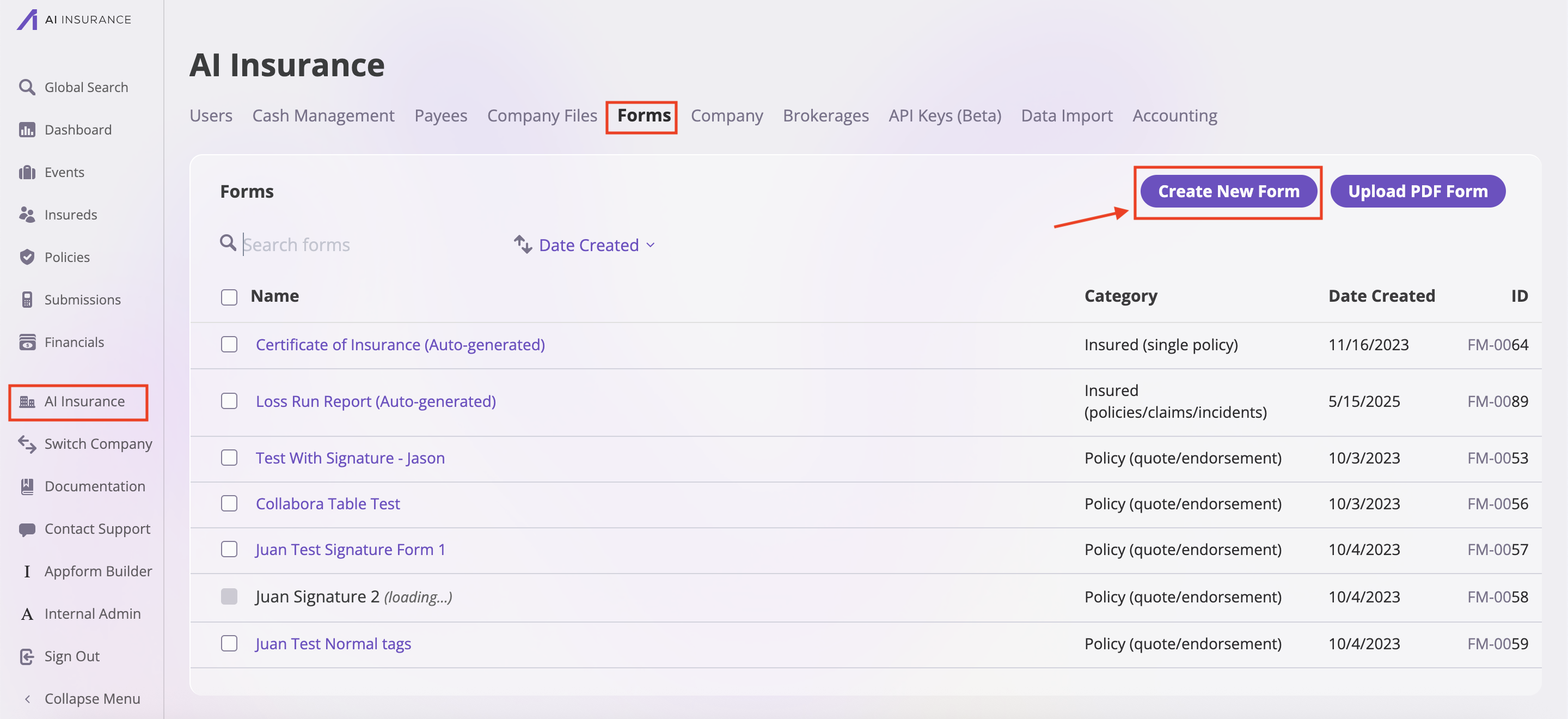
Task: Click the Events briefcase icon
Action: (x=26, y=172)
